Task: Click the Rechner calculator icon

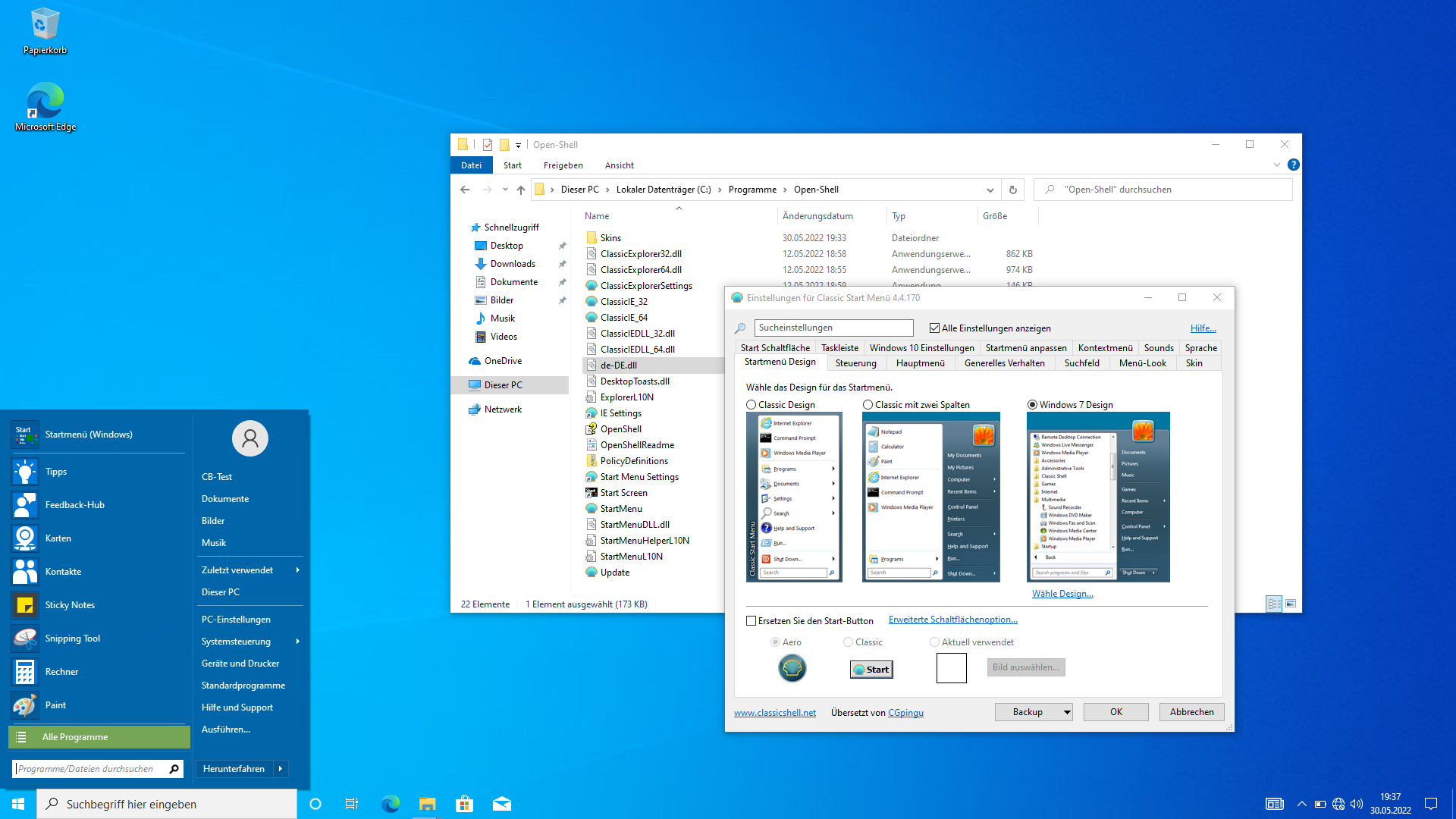Action: click(25, 672)
